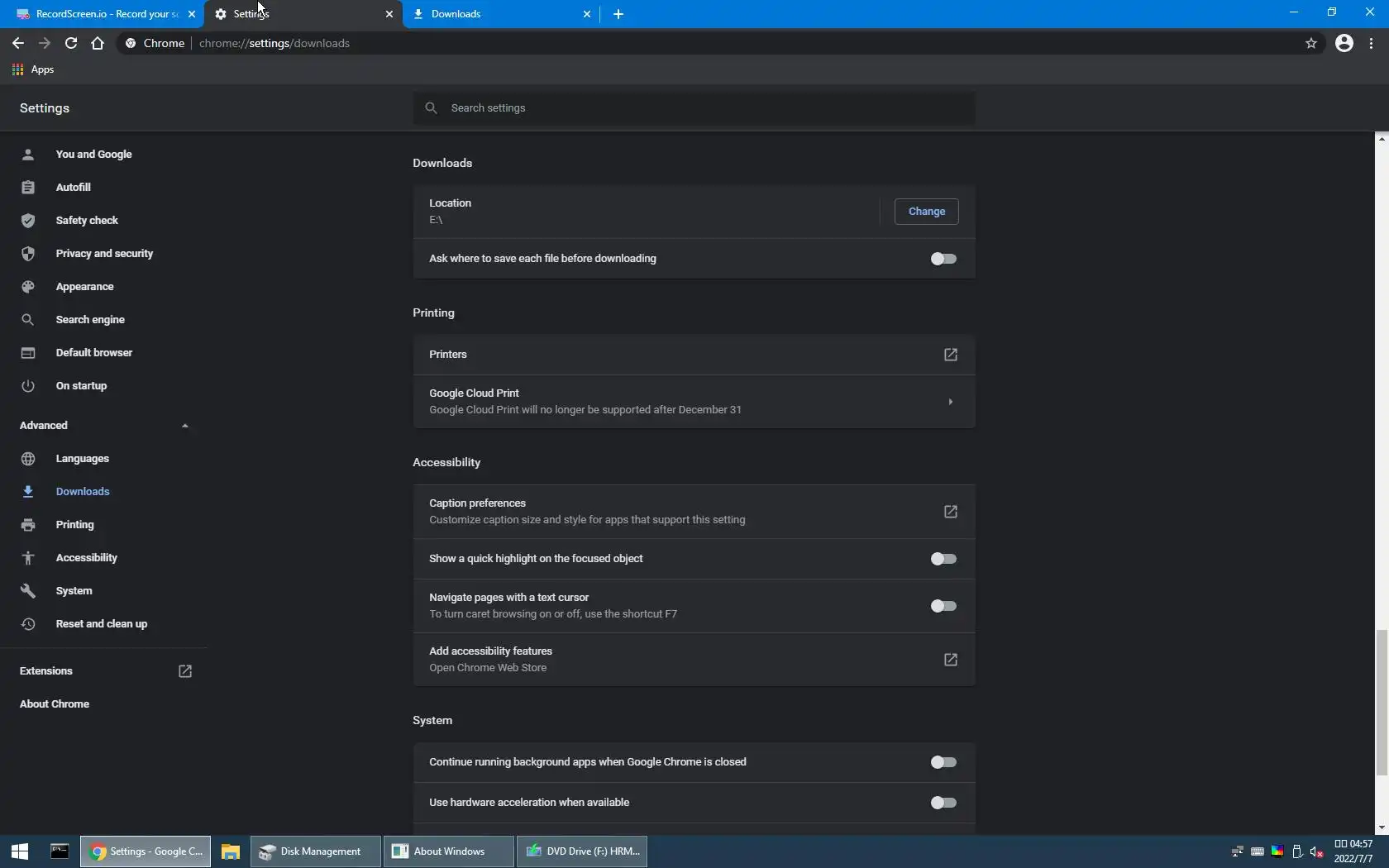Screen dimensions: 1389x868
Task: Go back using the browser back arrow
Action: (18, 43)
